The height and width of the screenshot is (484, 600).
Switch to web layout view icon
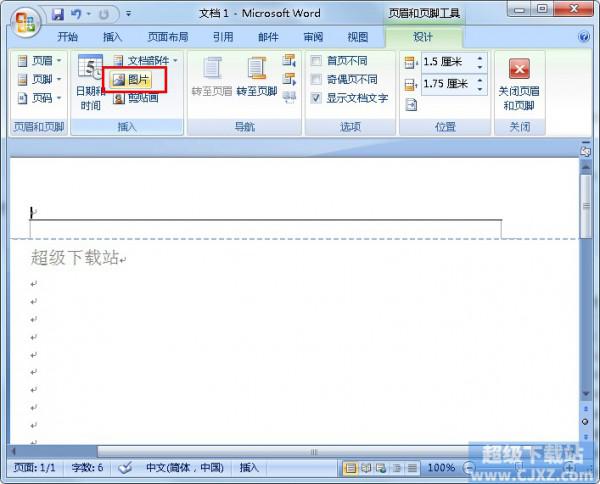[381, 468]
